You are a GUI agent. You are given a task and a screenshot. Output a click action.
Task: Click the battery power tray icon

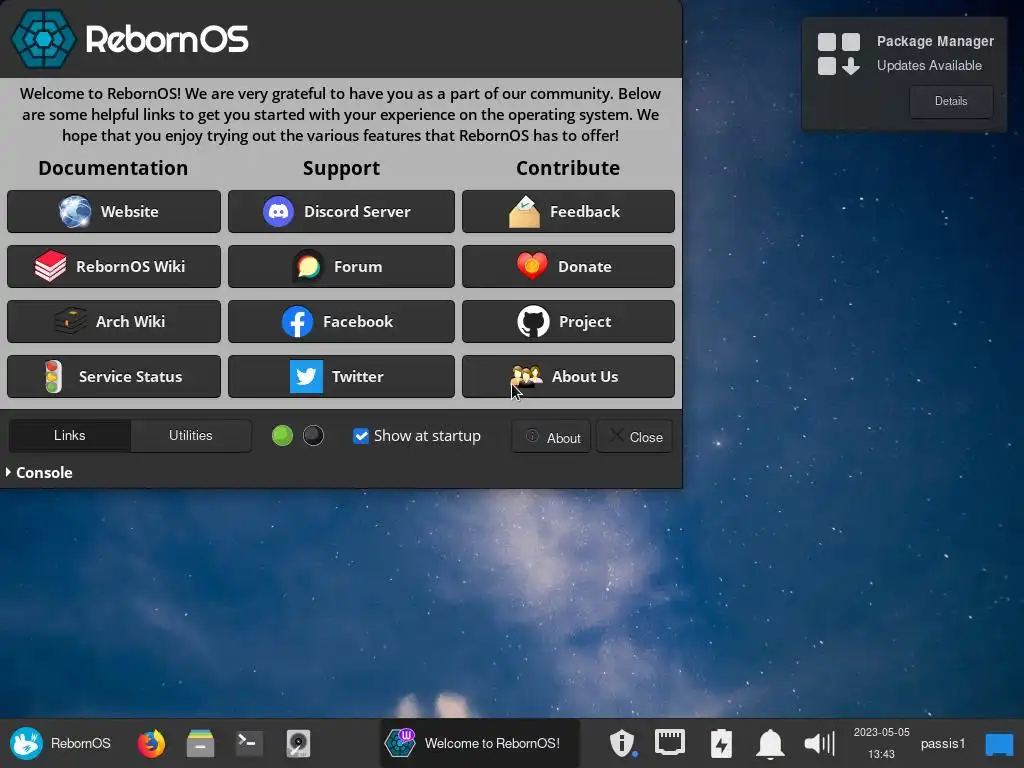[x=721, y=743]
